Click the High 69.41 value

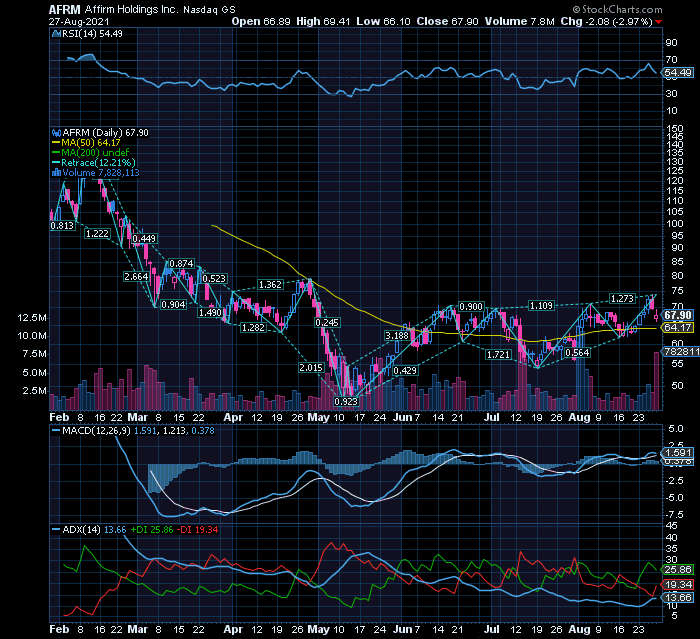(x=323, y=21)
